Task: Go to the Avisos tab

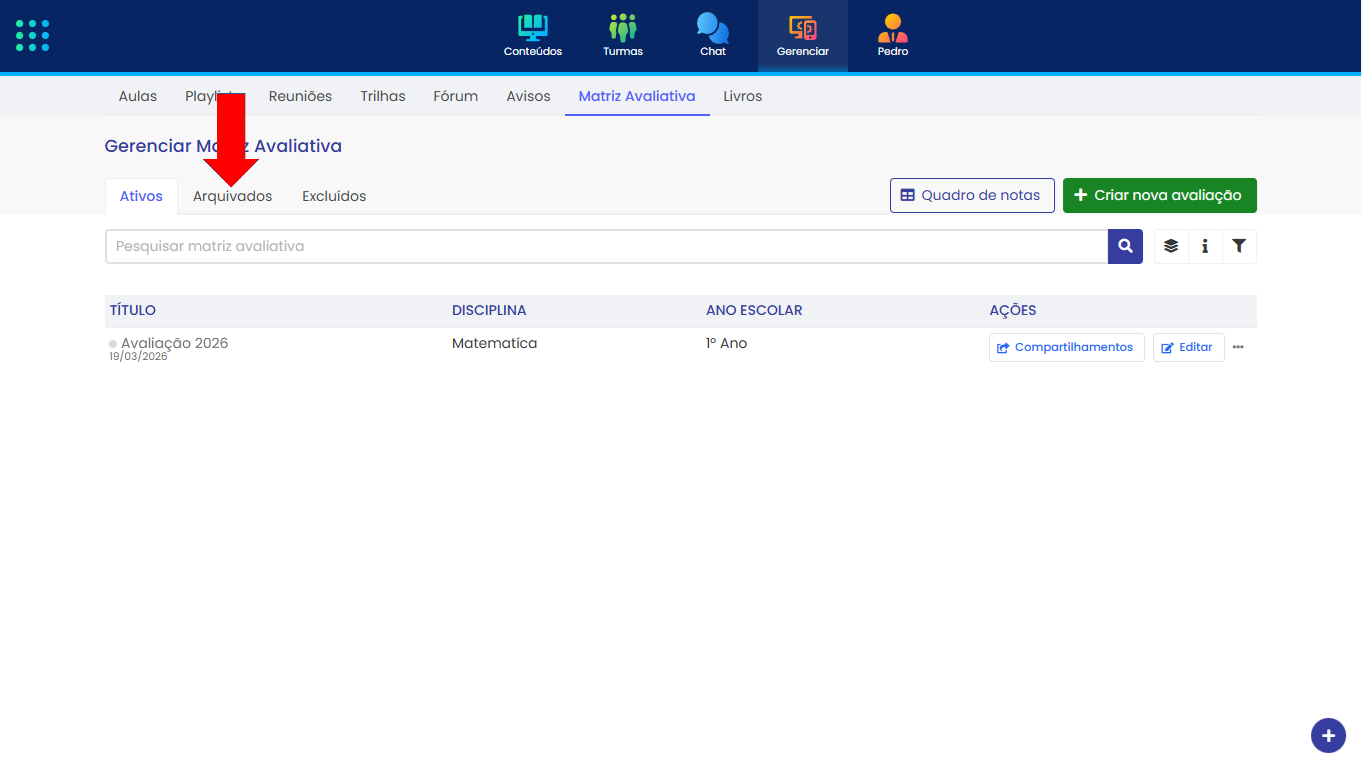Action: 528,96
